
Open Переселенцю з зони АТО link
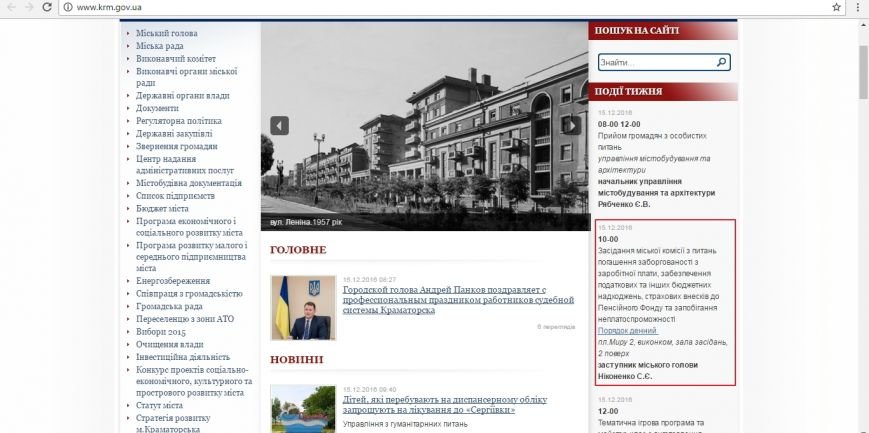[x=185, y=319]
